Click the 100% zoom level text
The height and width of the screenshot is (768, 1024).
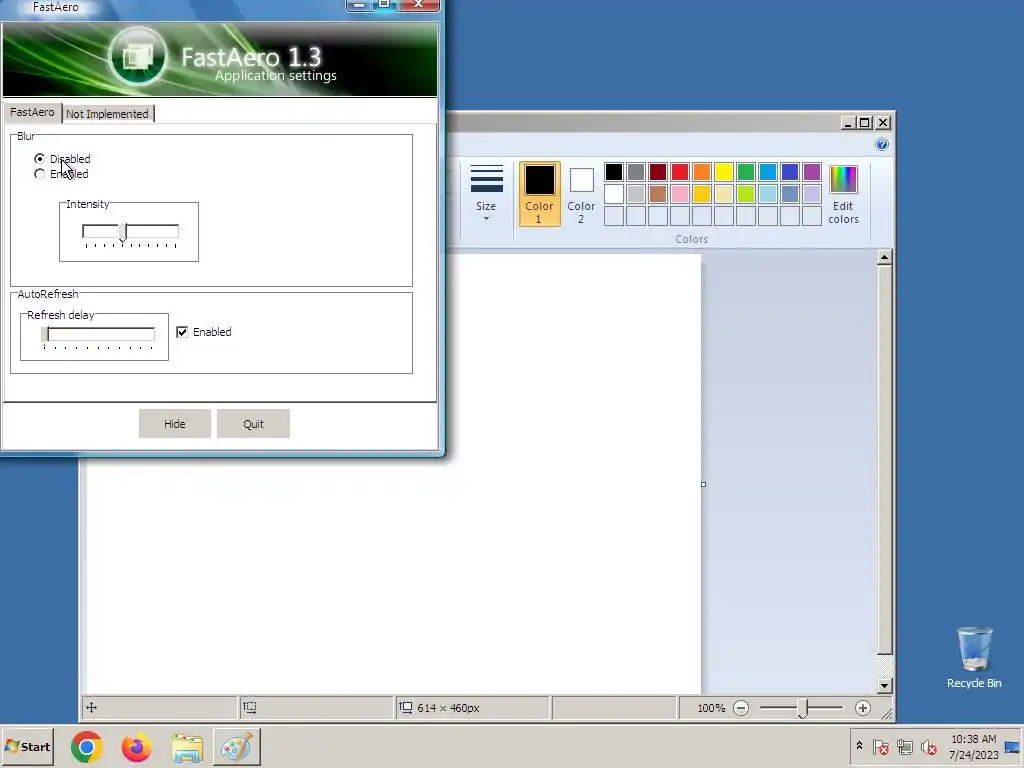coord(711,708)
